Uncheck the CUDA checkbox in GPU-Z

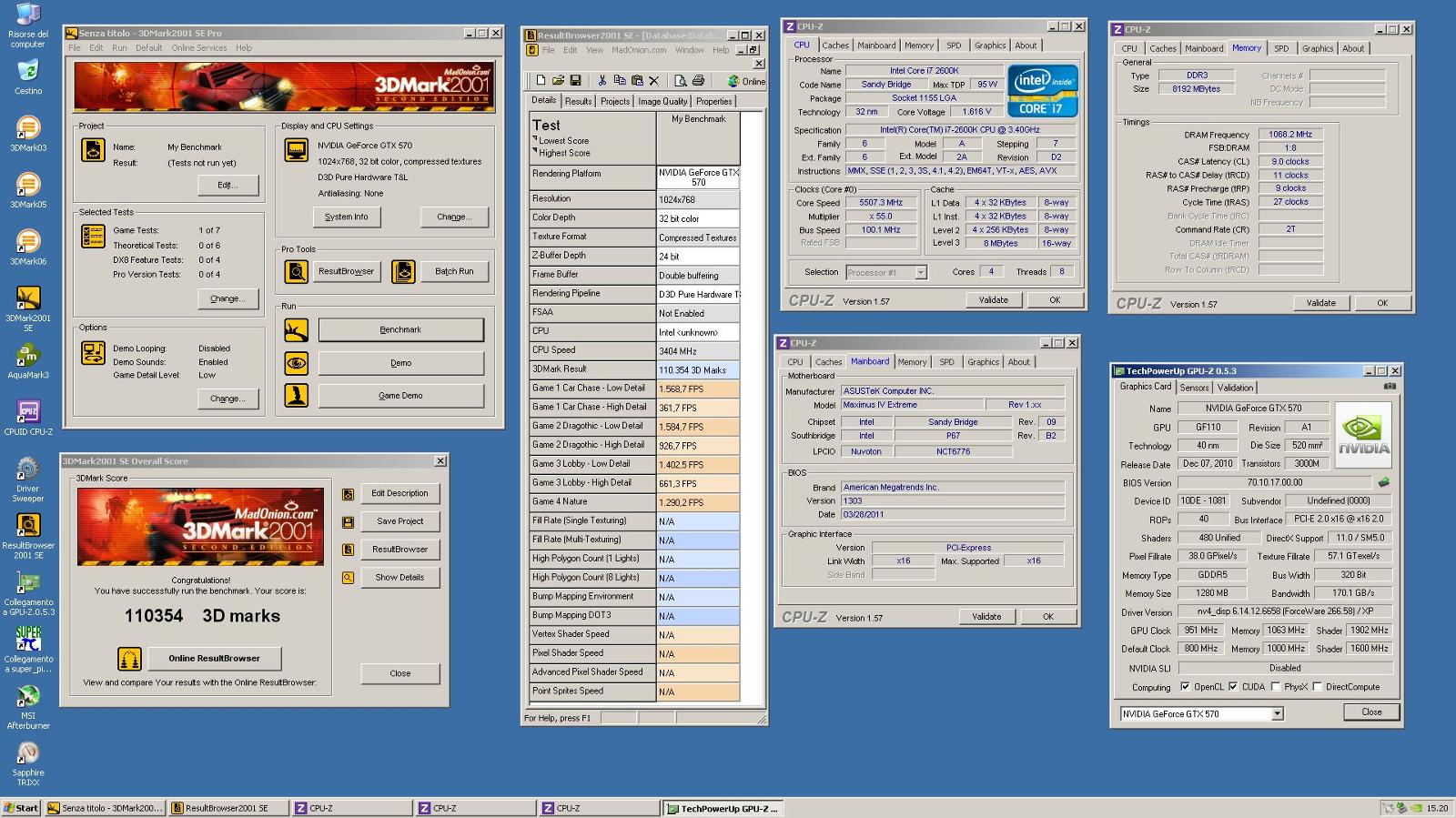(x=1233, y=687)
